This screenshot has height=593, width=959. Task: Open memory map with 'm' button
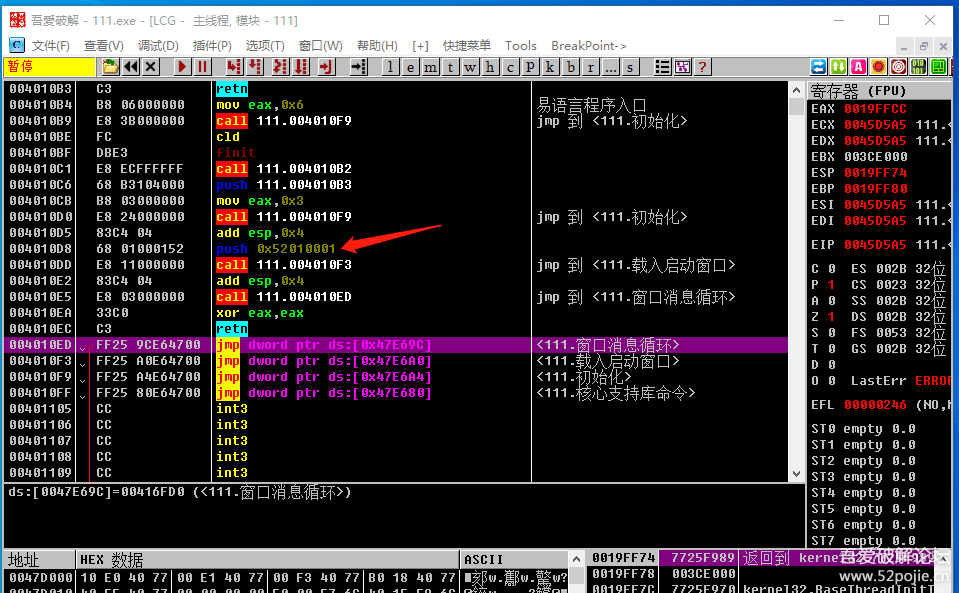[x=431, y=67]
